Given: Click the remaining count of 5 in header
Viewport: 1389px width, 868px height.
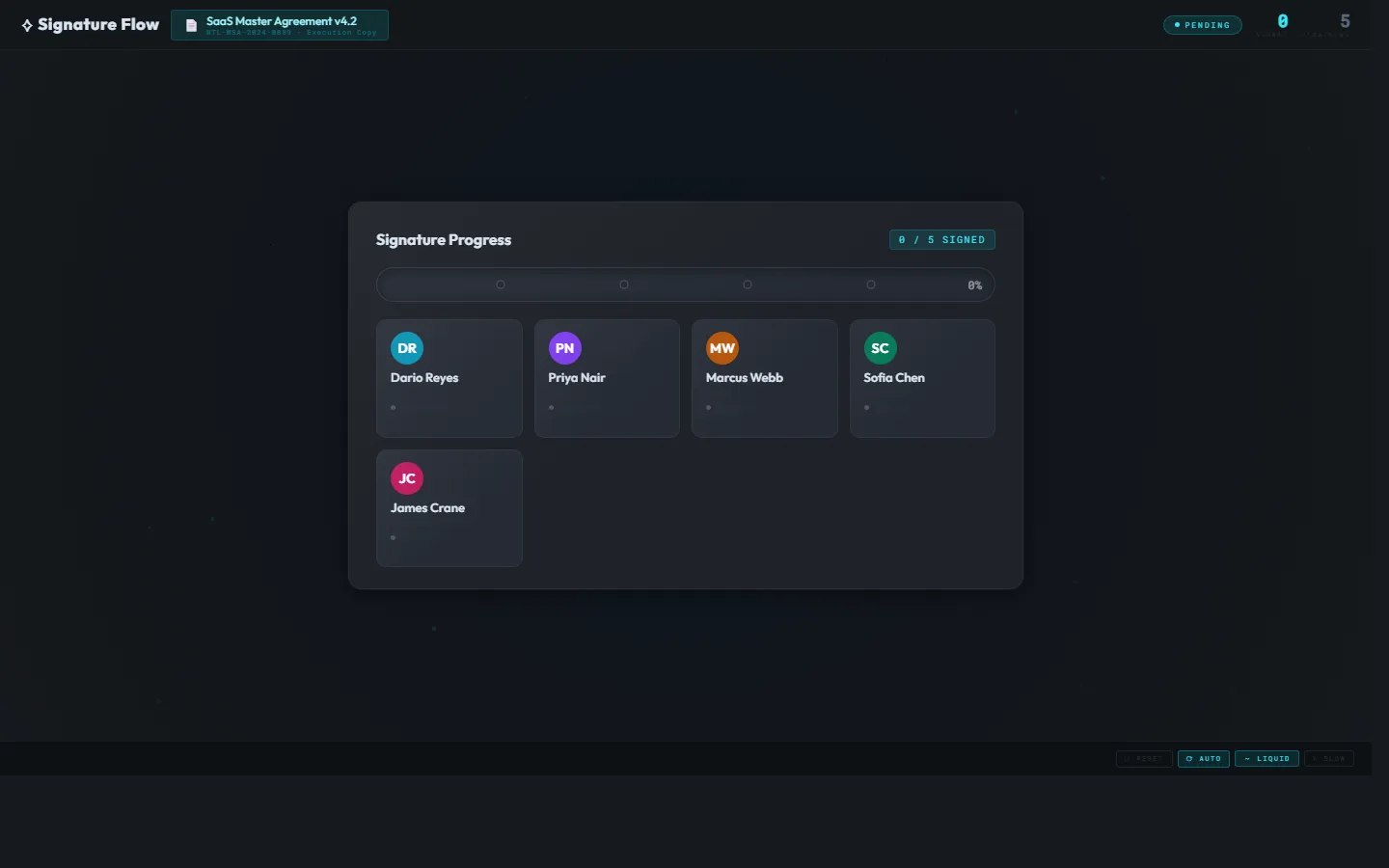Looking at the screenshot, I should click(1345, 21).
